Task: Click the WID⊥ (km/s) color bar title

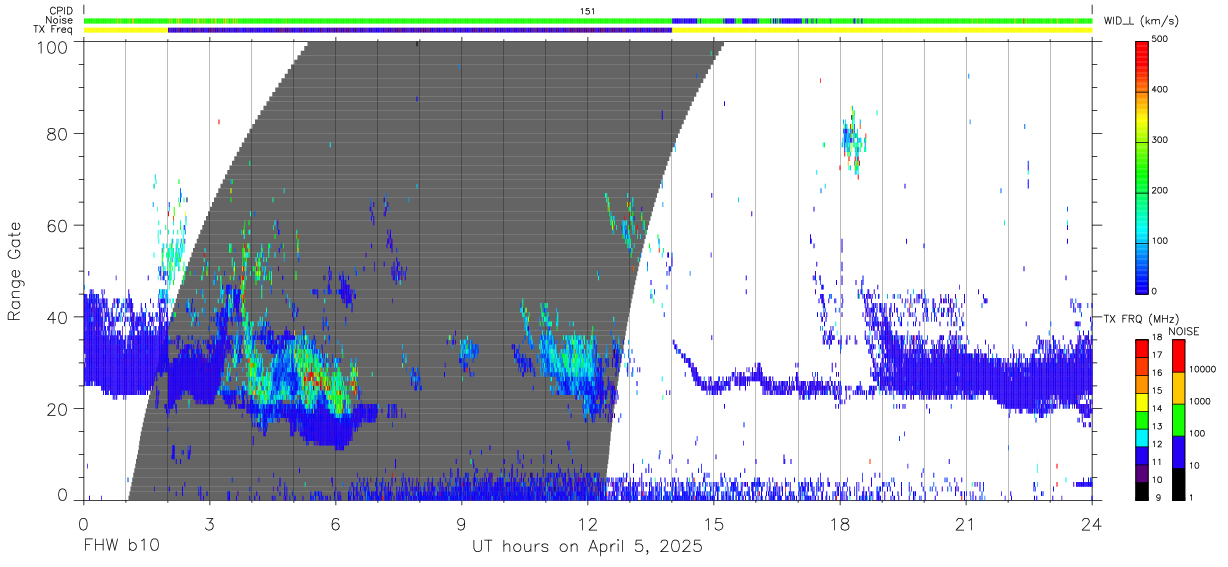Action: [x=1143, y=20]
